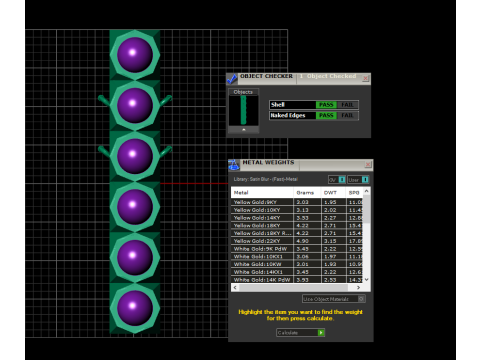Click the 1 Object Checked status text
Screen dimensions: 480x360
pos(328,76)
